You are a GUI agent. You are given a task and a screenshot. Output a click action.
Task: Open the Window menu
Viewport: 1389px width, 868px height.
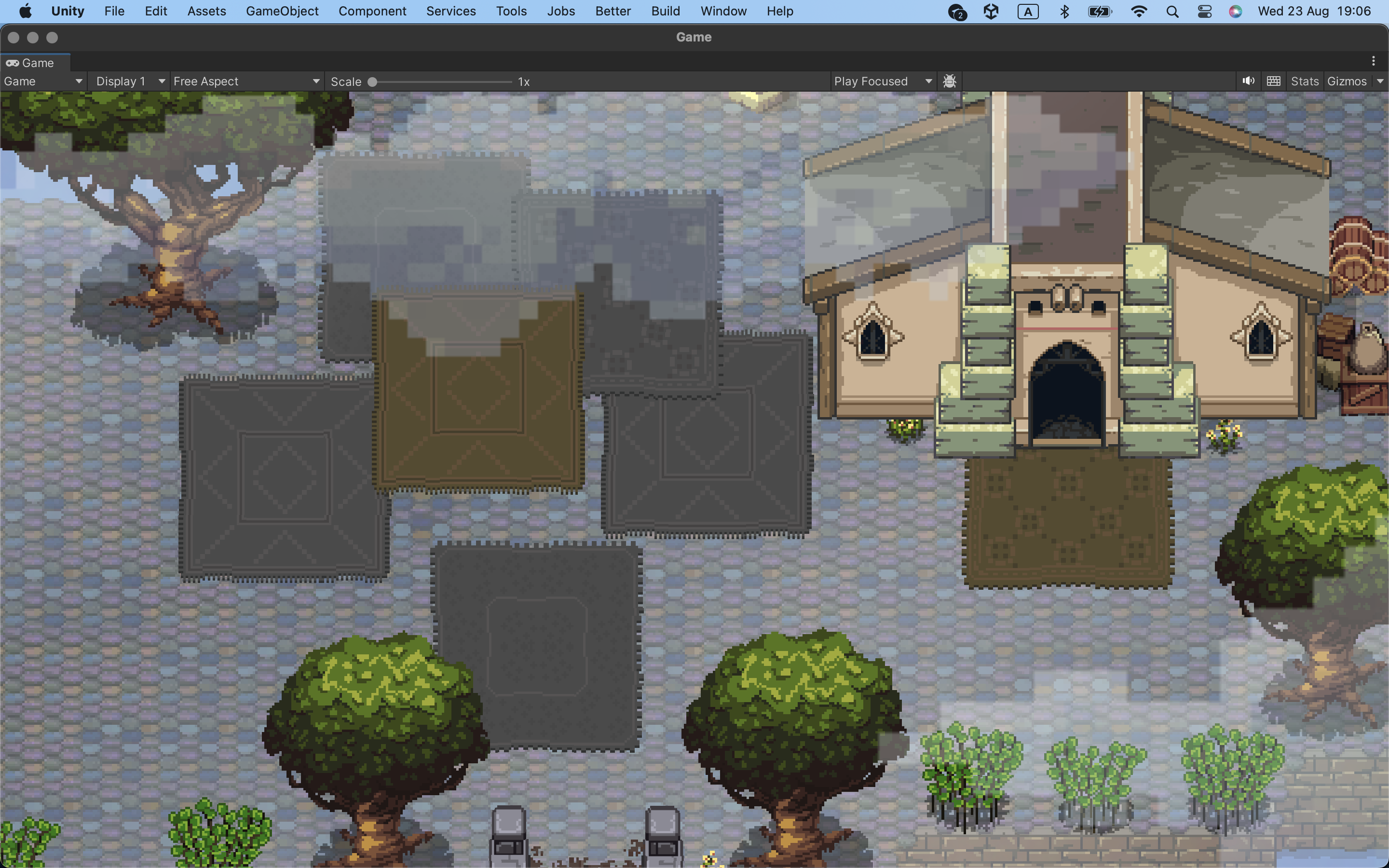723,12
